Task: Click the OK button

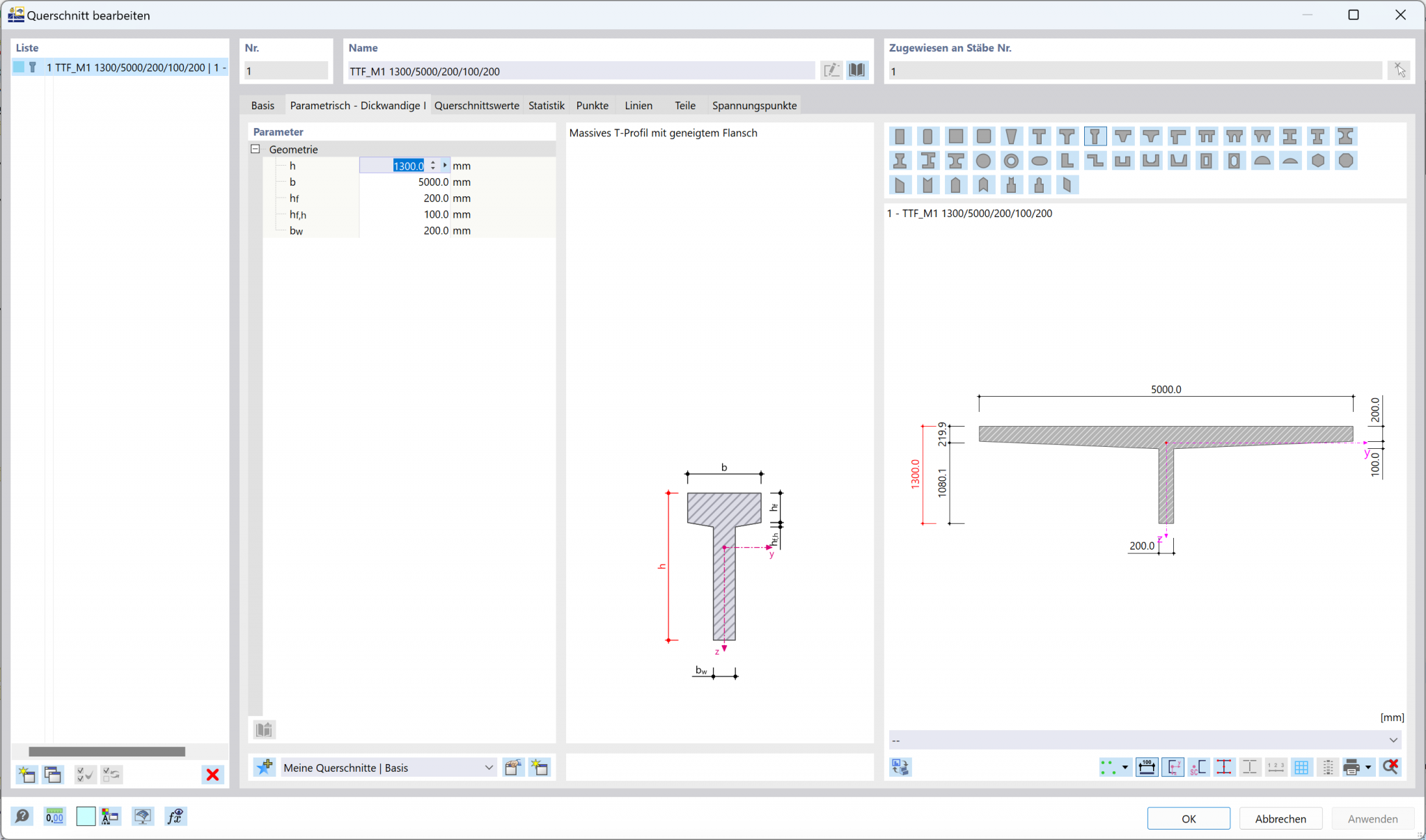Action: tap(1189, 818)
